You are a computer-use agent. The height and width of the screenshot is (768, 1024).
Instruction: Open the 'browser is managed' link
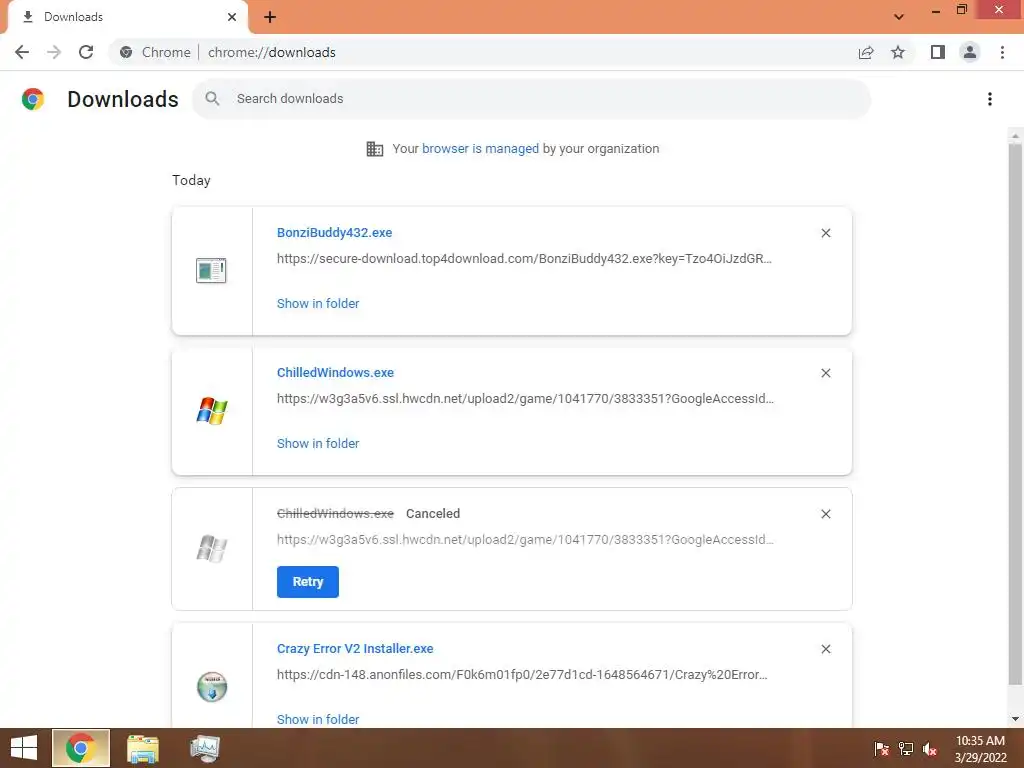480,148
